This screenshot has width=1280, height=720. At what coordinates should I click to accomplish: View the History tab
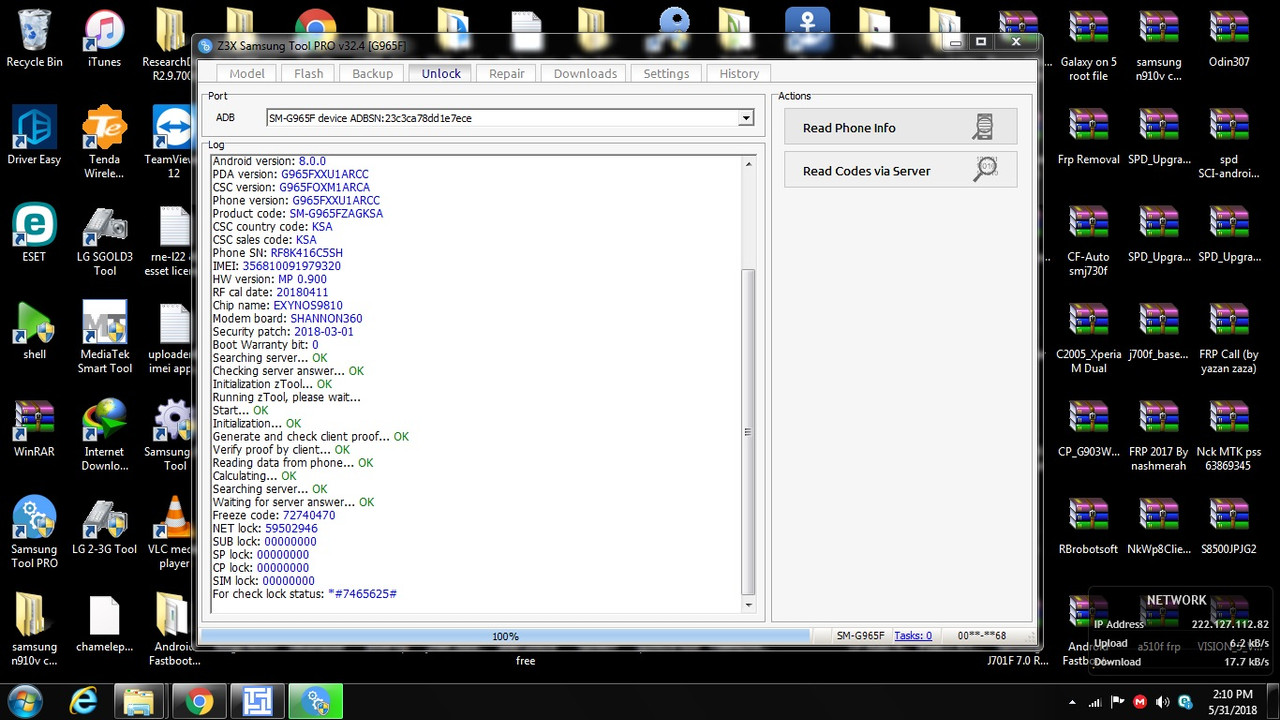739,73
